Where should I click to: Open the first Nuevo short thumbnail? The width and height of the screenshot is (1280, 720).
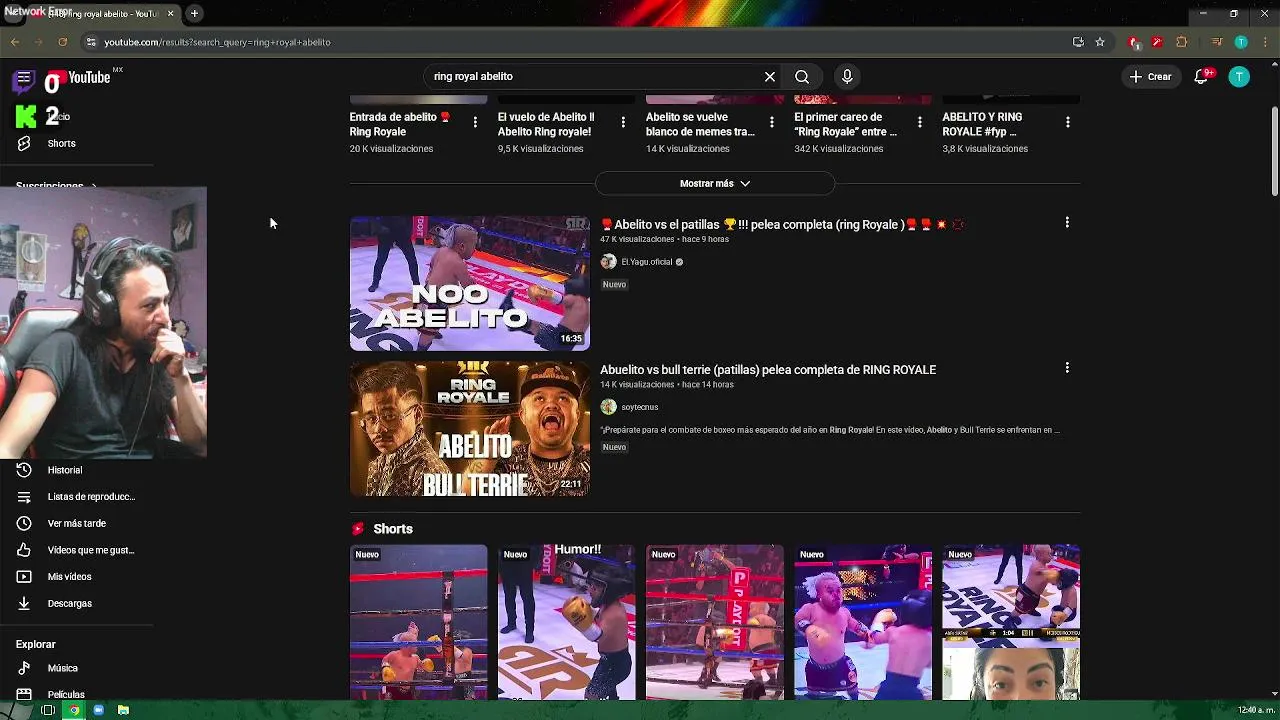click(x=418, y=622)
